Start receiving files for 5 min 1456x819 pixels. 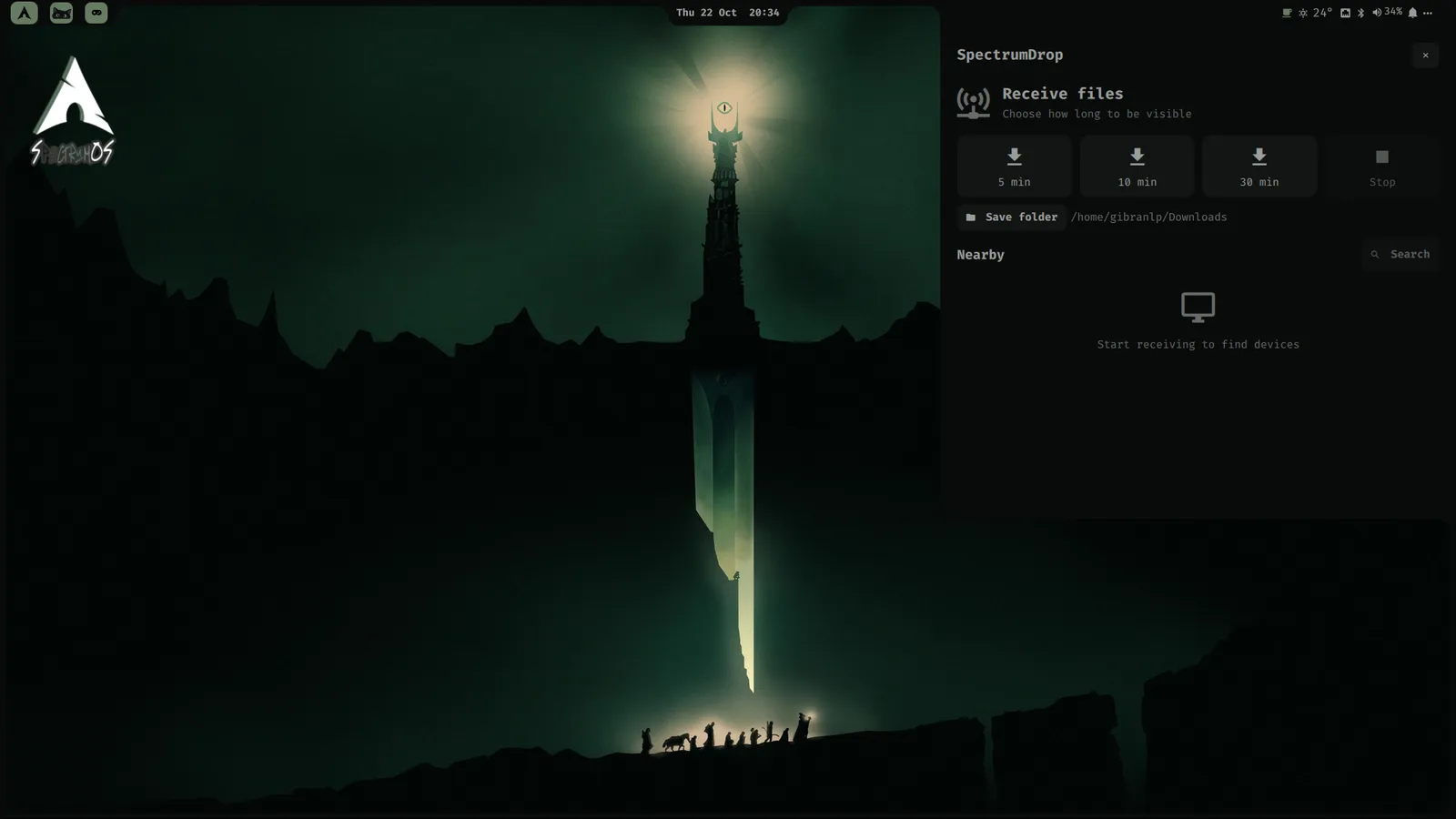click(x=1014, y=167)
